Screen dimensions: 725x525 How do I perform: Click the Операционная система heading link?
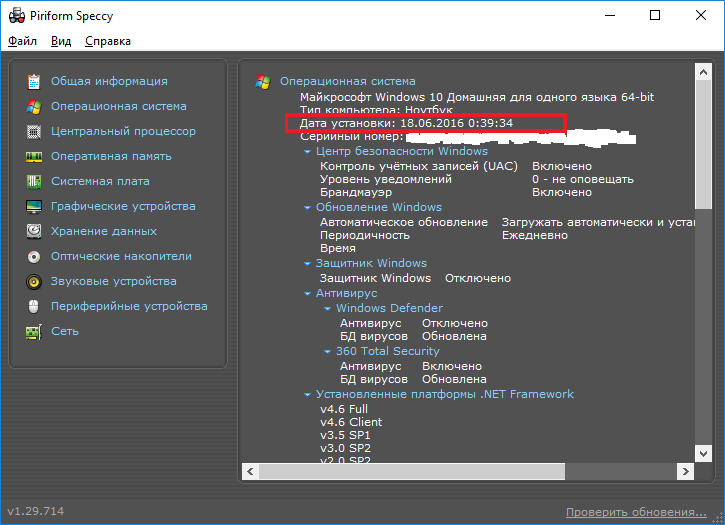point(348,81)
